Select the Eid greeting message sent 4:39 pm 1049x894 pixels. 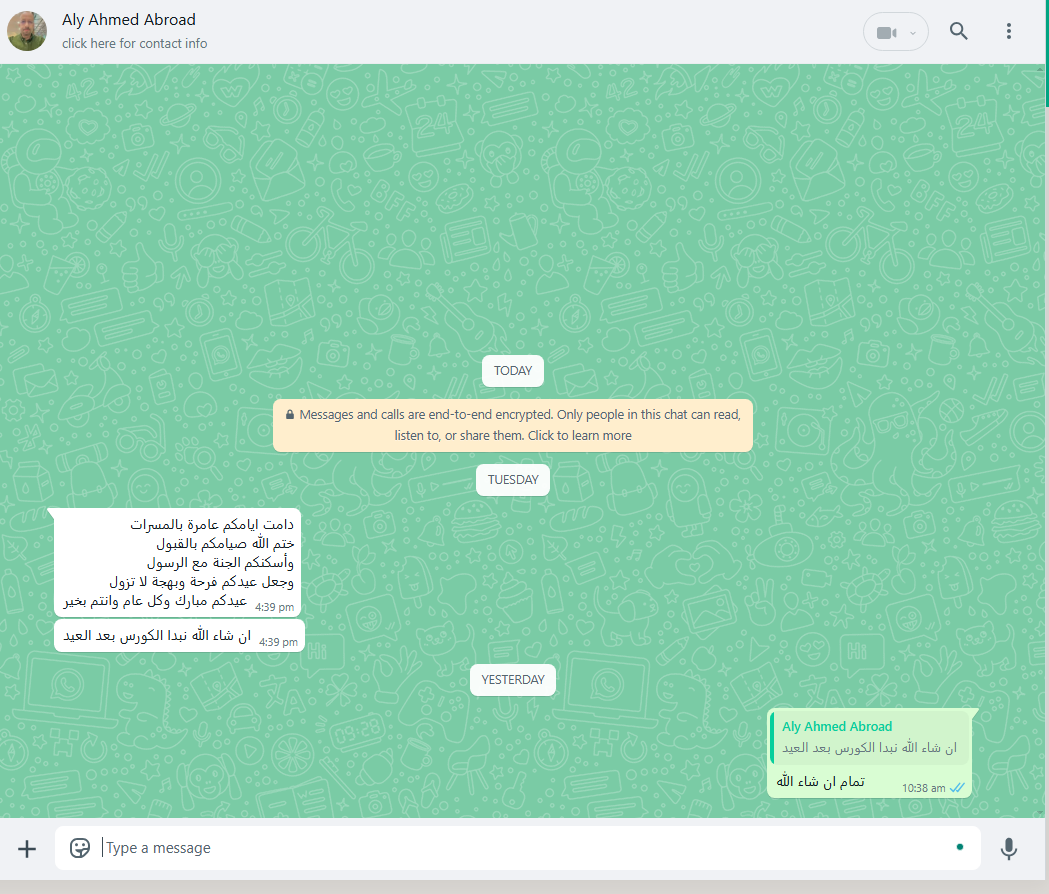(x=177, y=562)
